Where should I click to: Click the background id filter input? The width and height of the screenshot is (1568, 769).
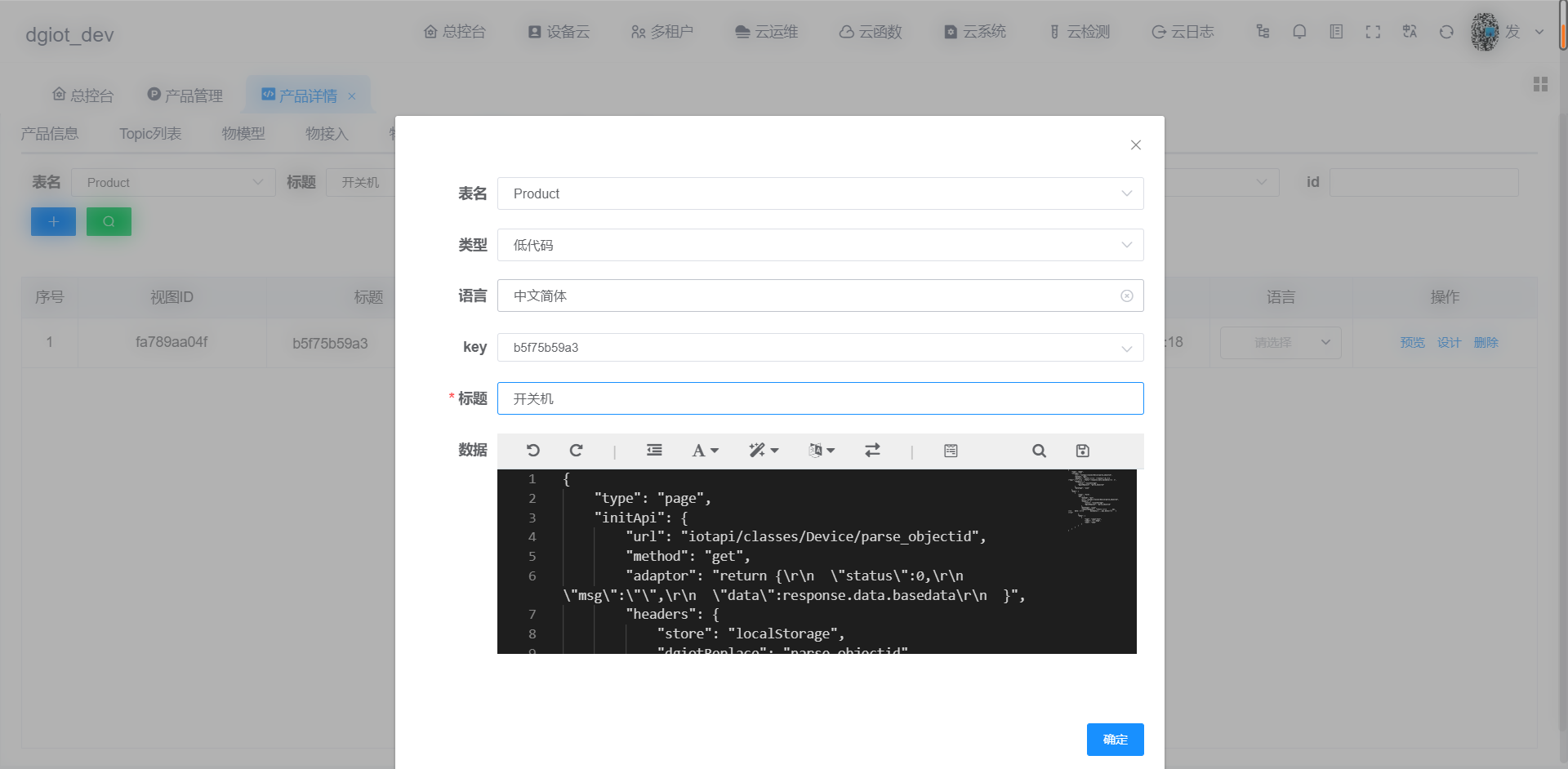(x=1423, y=183)
